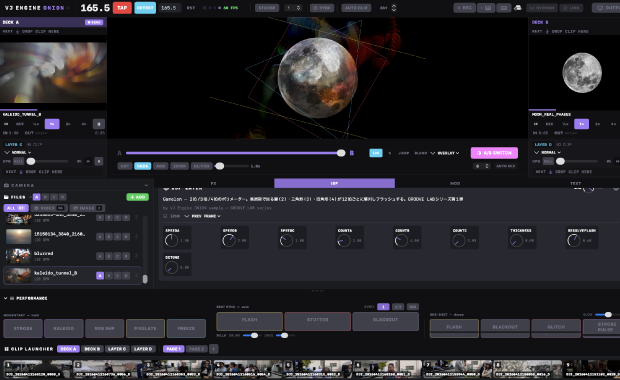Trigger the momentary FREEZE pad

(x=186, y=328)
